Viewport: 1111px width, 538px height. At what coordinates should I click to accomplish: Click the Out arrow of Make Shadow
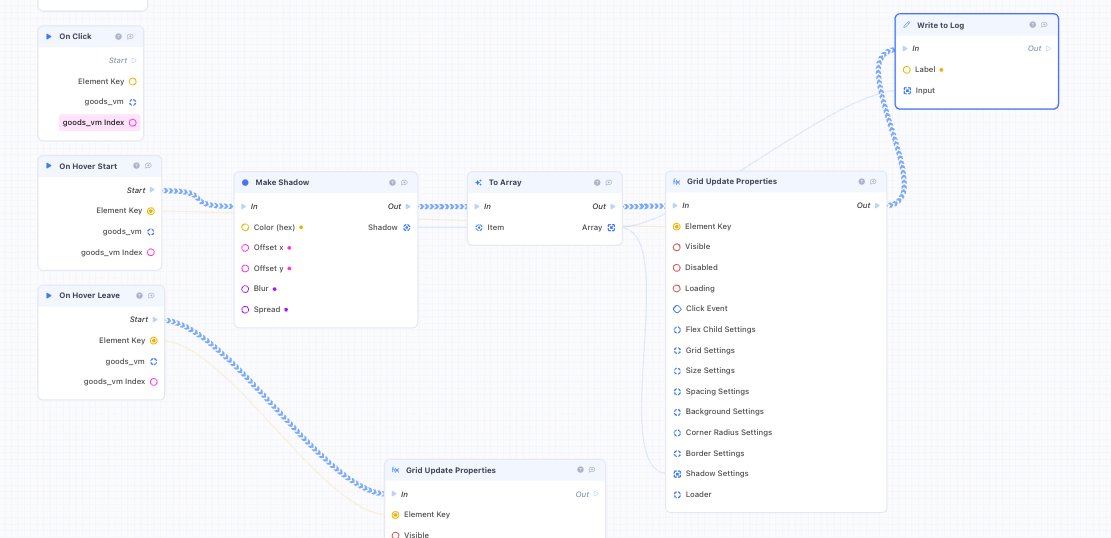[408, 207]
